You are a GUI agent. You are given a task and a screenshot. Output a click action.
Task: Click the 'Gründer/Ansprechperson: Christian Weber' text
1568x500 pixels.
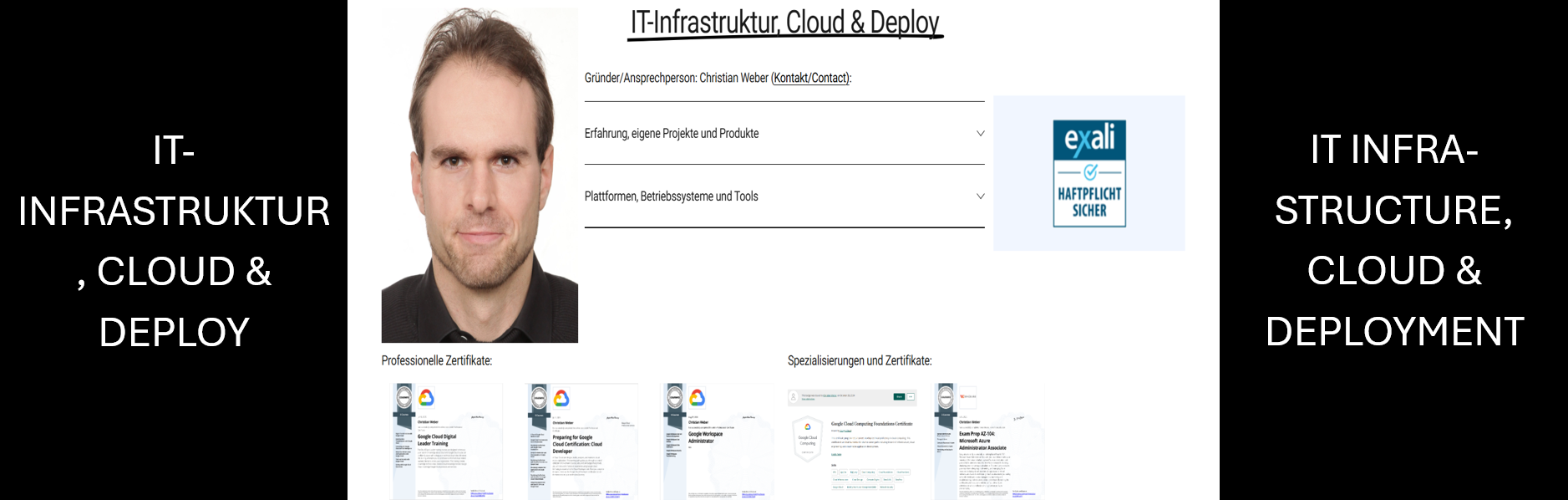click(x=677, y=78)
